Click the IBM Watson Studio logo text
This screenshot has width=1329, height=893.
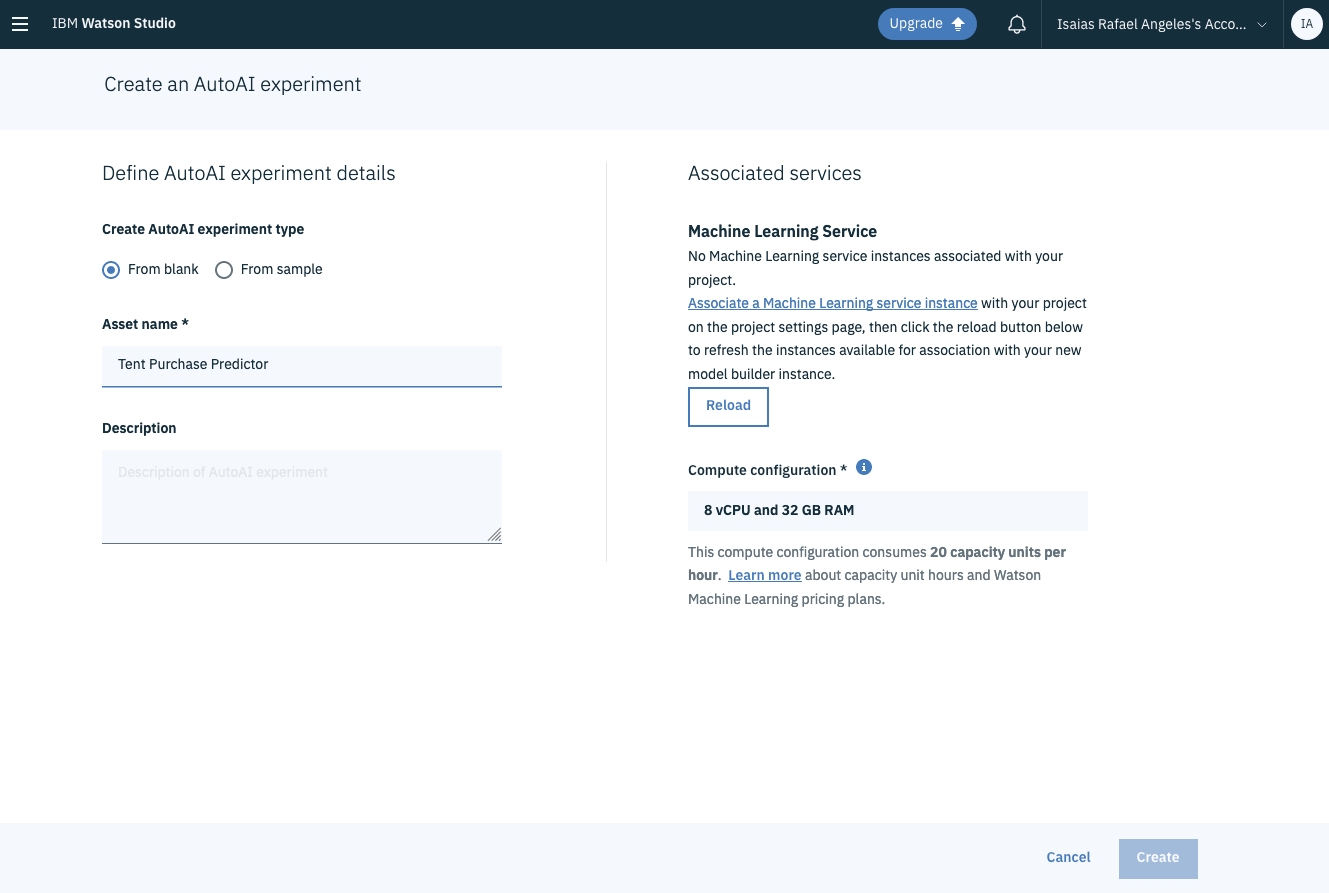114,24
